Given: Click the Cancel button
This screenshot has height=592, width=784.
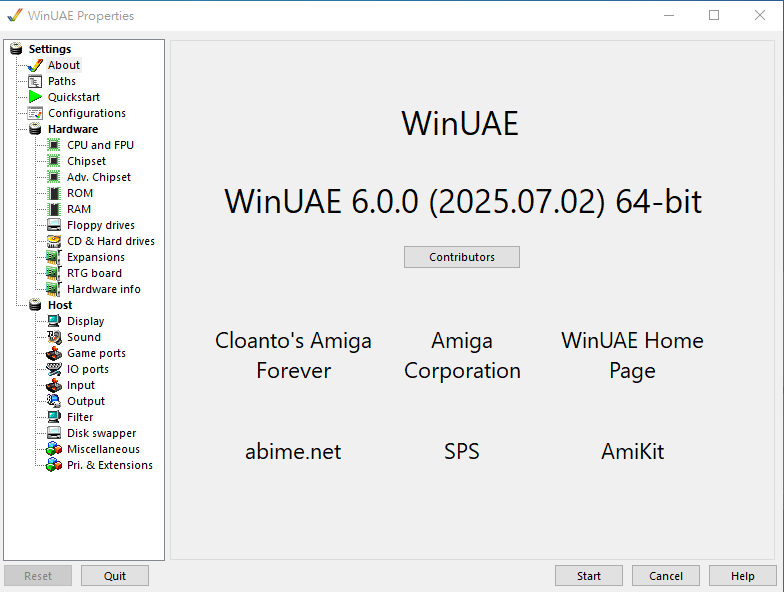Looking at the screenshot, I should point(666,576).
